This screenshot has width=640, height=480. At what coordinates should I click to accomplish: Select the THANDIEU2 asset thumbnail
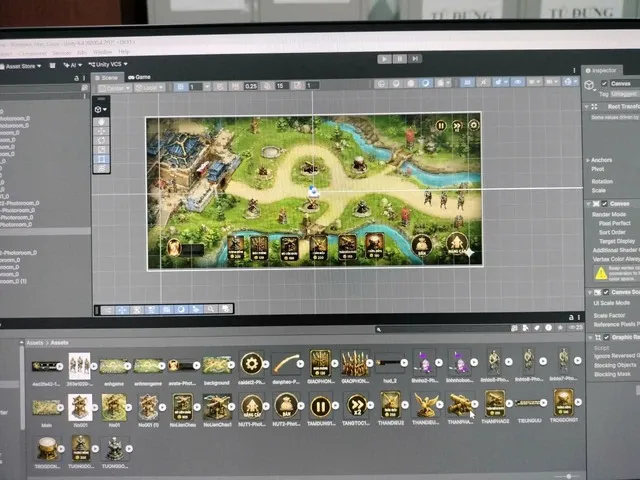(390, 404)
